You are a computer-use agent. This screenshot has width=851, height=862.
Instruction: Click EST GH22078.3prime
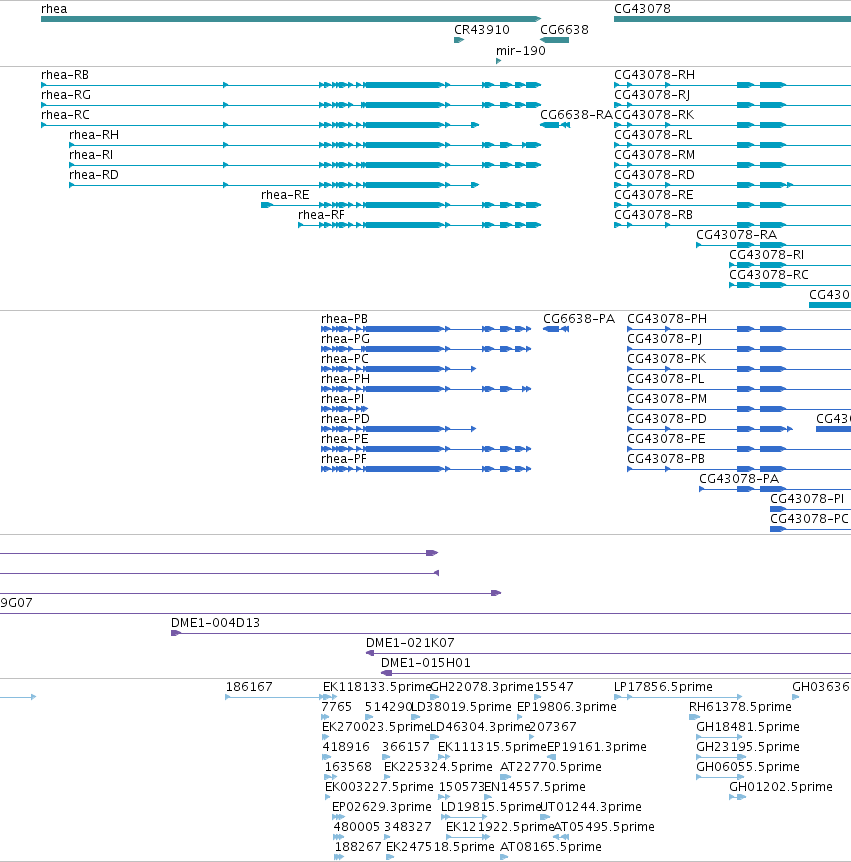pyautogui.click(x=434, y=697)
